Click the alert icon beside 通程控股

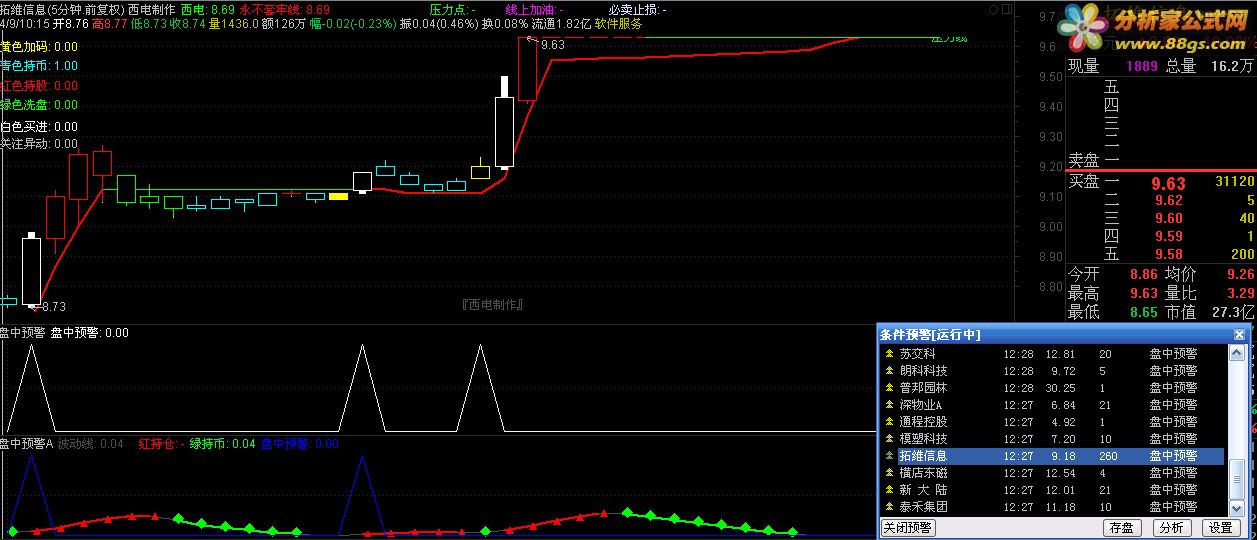(889, 421)
